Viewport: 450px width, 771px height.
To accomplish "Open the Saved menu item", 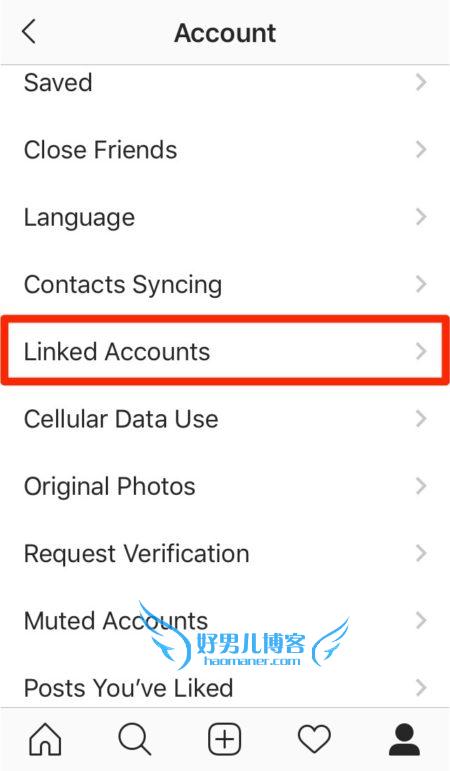I will (x=225, y=82).
